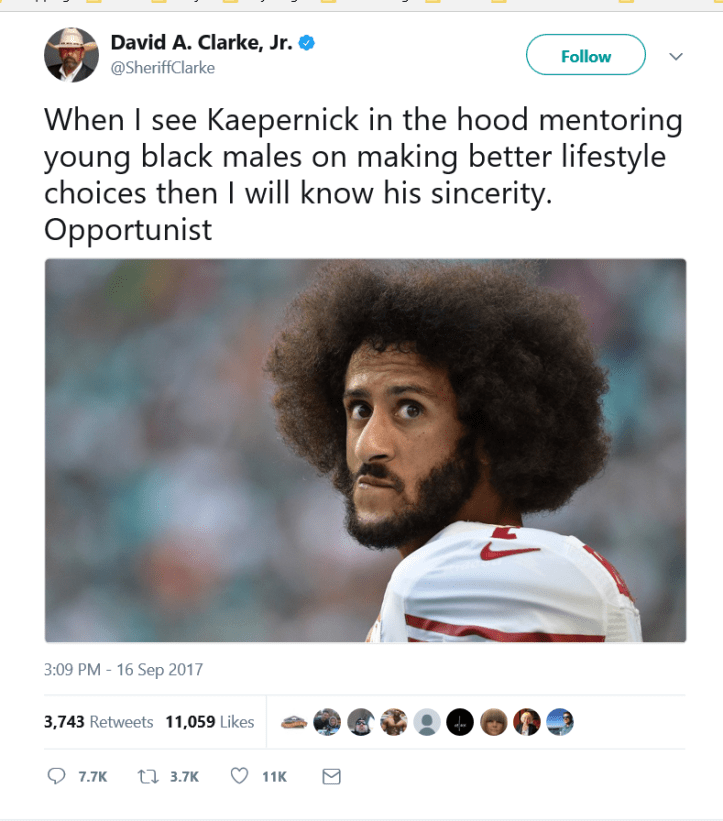This screenshot has height=821, width=723.
Task: Click the blonde woman liker avatar
Action: [526, 722]
